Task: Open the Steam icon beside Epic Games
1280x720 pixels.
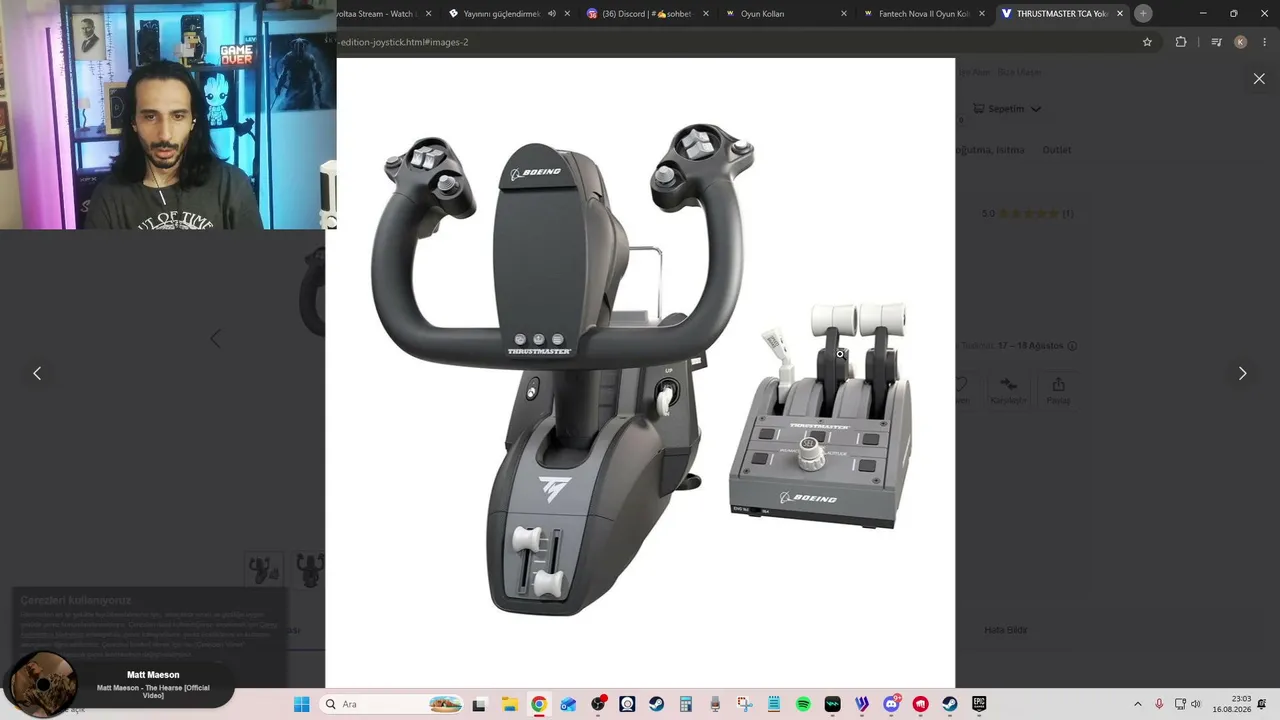Action: click(950, 704)
